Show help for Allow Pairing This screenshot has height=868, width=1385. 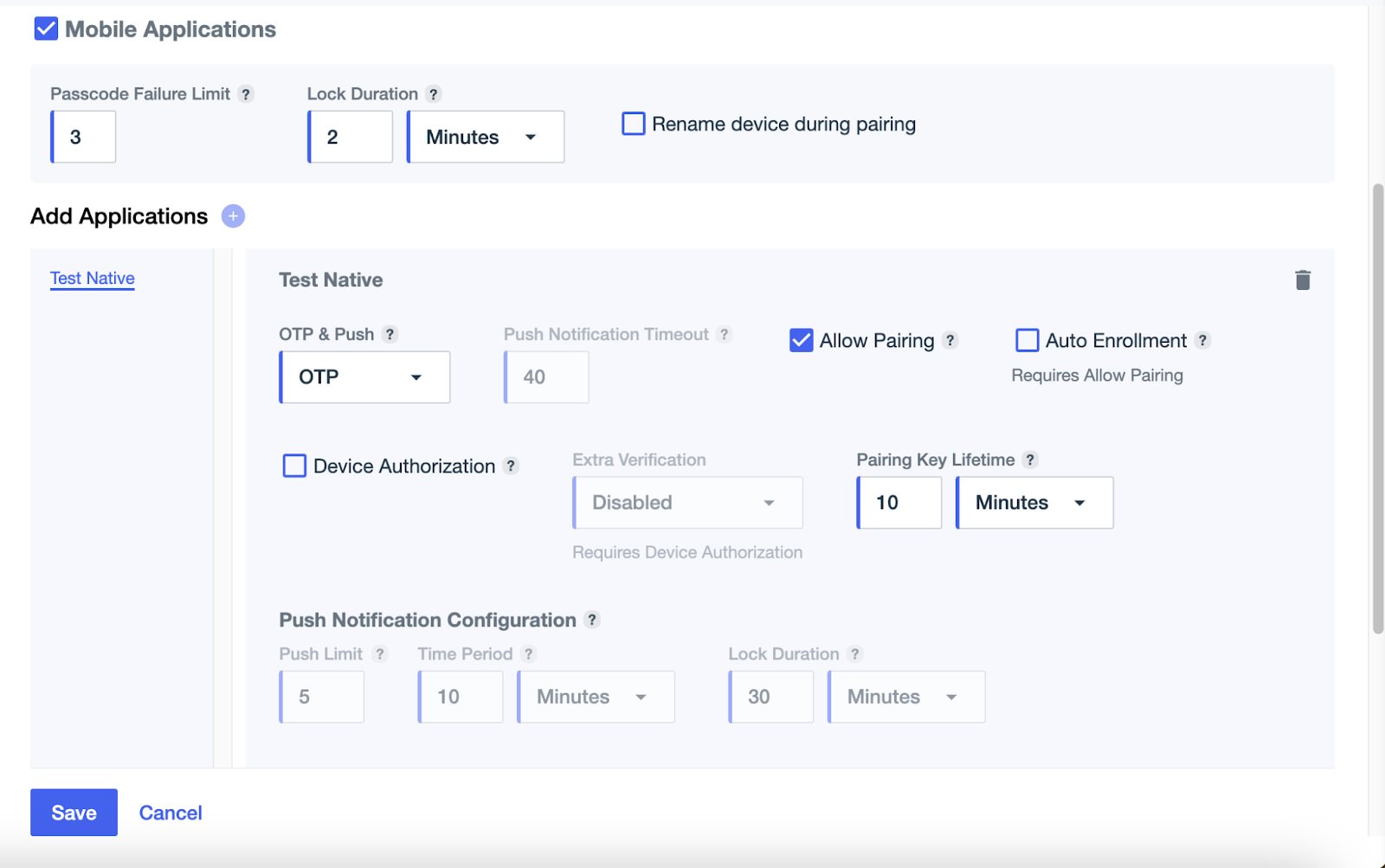(x=950, y=341)
